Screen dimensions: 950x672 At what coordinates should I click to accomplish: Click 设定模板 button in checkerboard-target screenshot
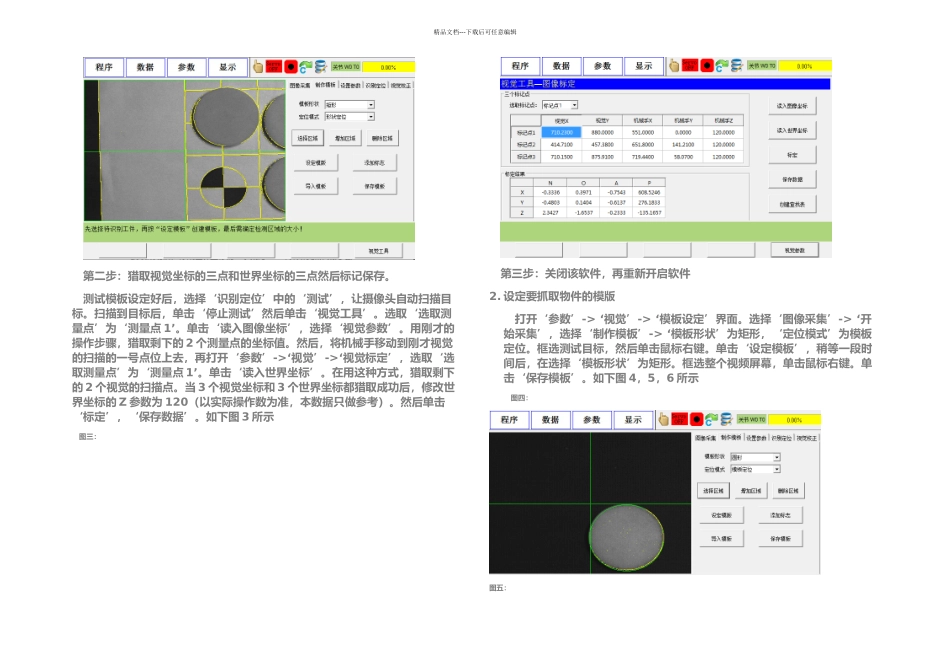pyautogui.click(x=316, y=162)
